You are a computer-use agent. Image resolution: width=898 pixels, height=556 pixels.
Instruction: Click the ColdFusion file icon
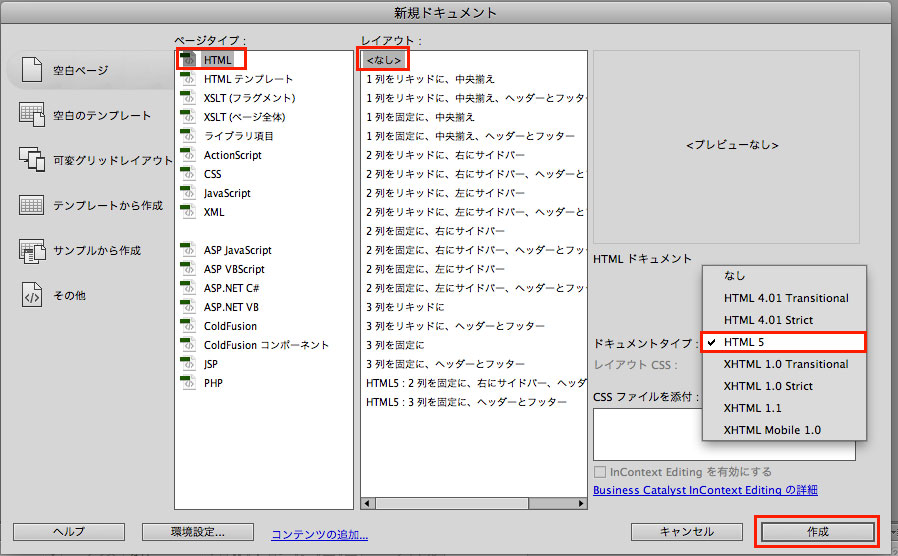point(188,325)
